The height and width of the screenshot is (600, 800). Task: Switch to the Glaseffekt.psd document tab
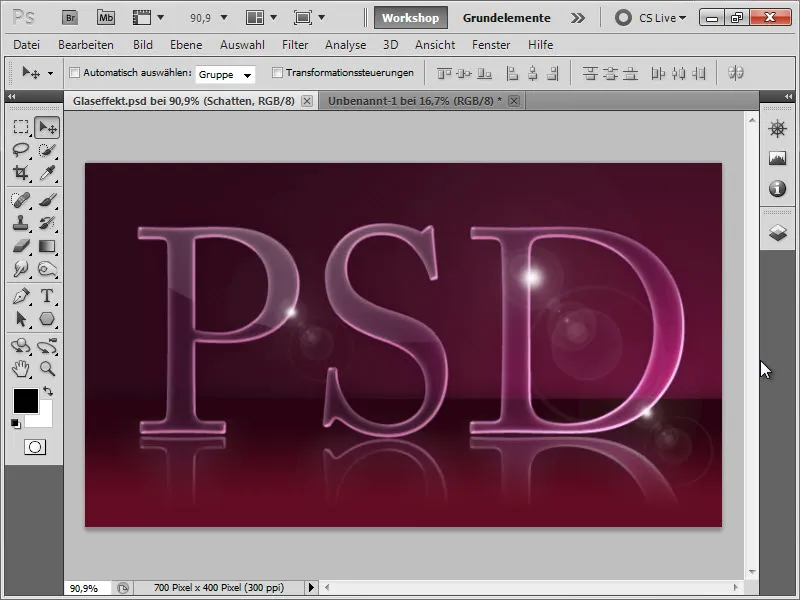[x=184, y=101]
